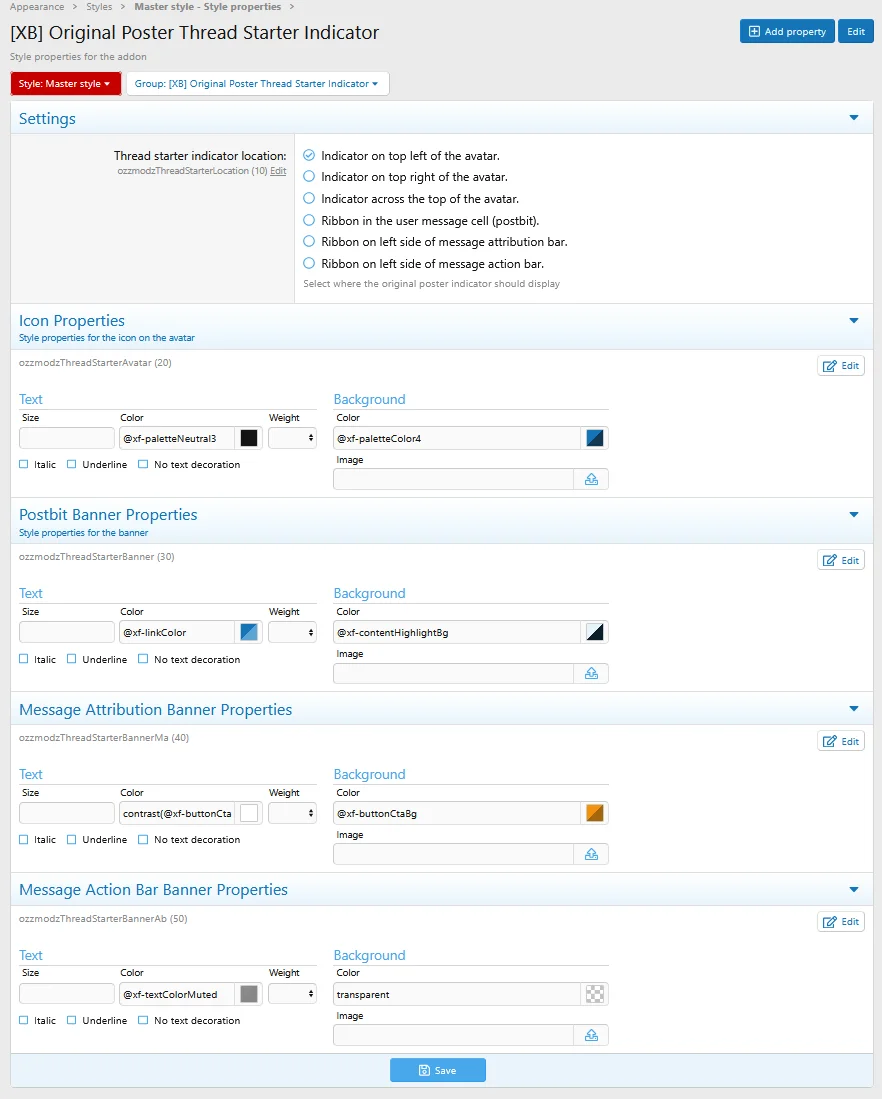
Task: Open the Style: Master style dropdown
Action: [66, 84]
